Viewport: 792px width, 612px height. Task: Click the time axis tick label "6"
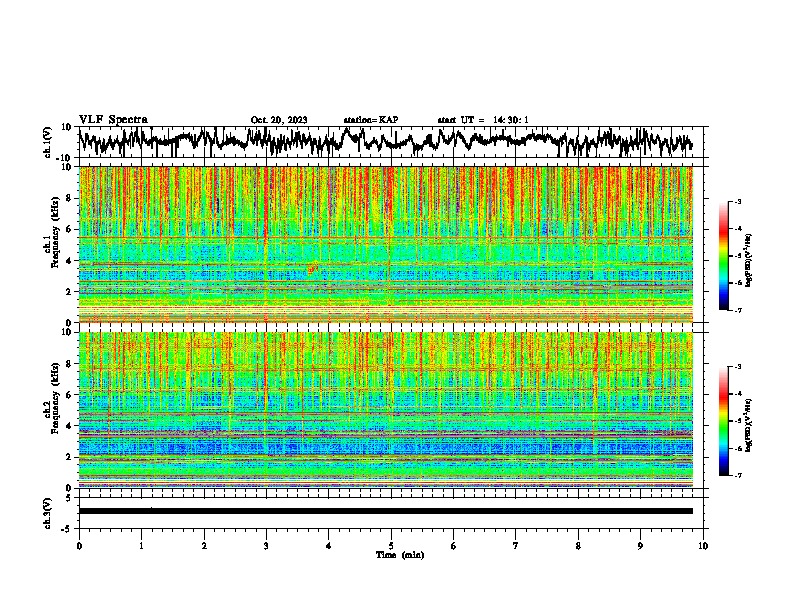[x=454, y=546]
